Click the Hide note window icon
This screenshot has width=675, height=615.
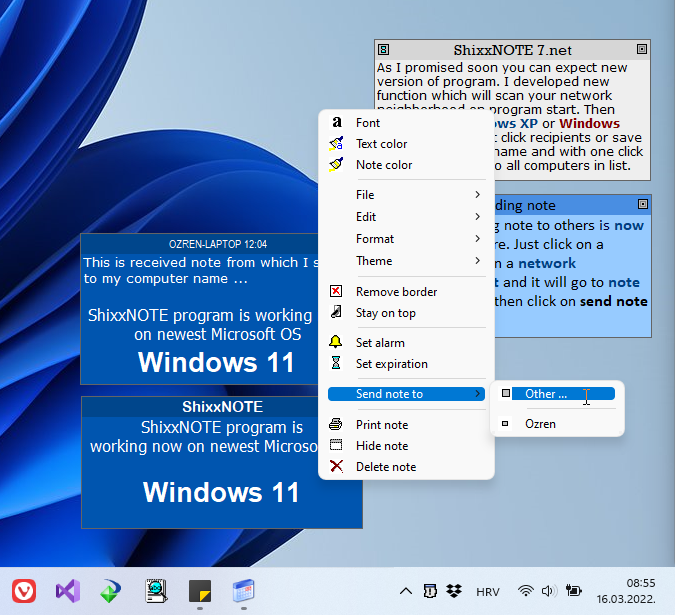336,445
